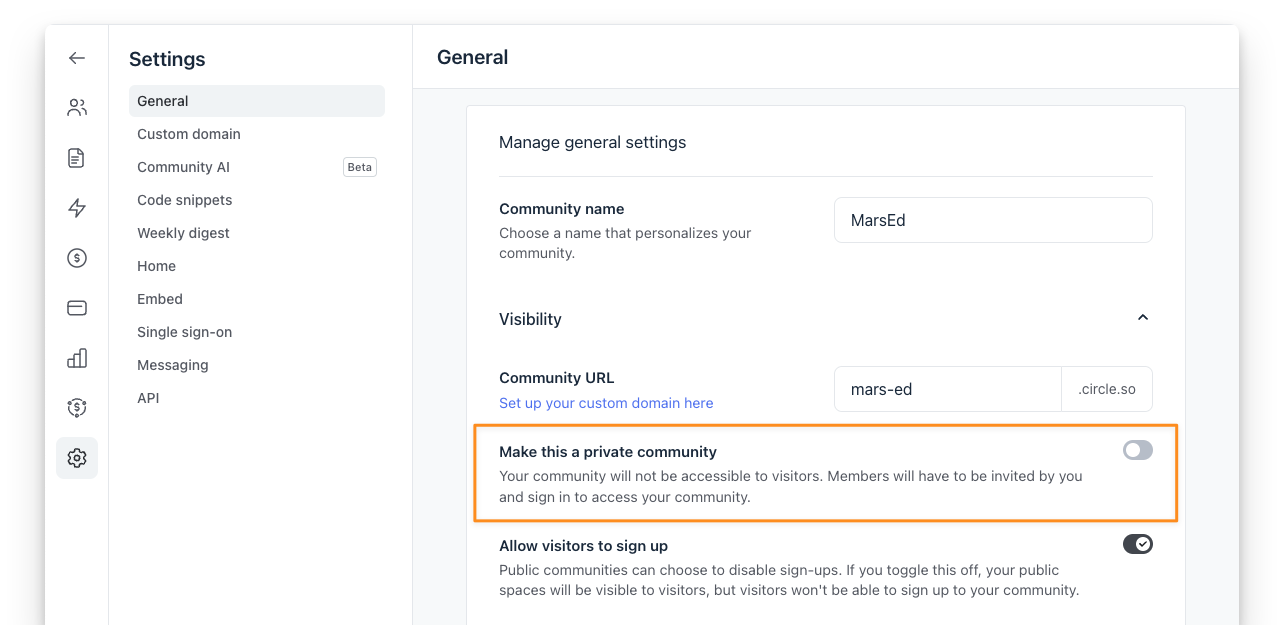Collapse the Visibility section chevron

pos(1142,315)
